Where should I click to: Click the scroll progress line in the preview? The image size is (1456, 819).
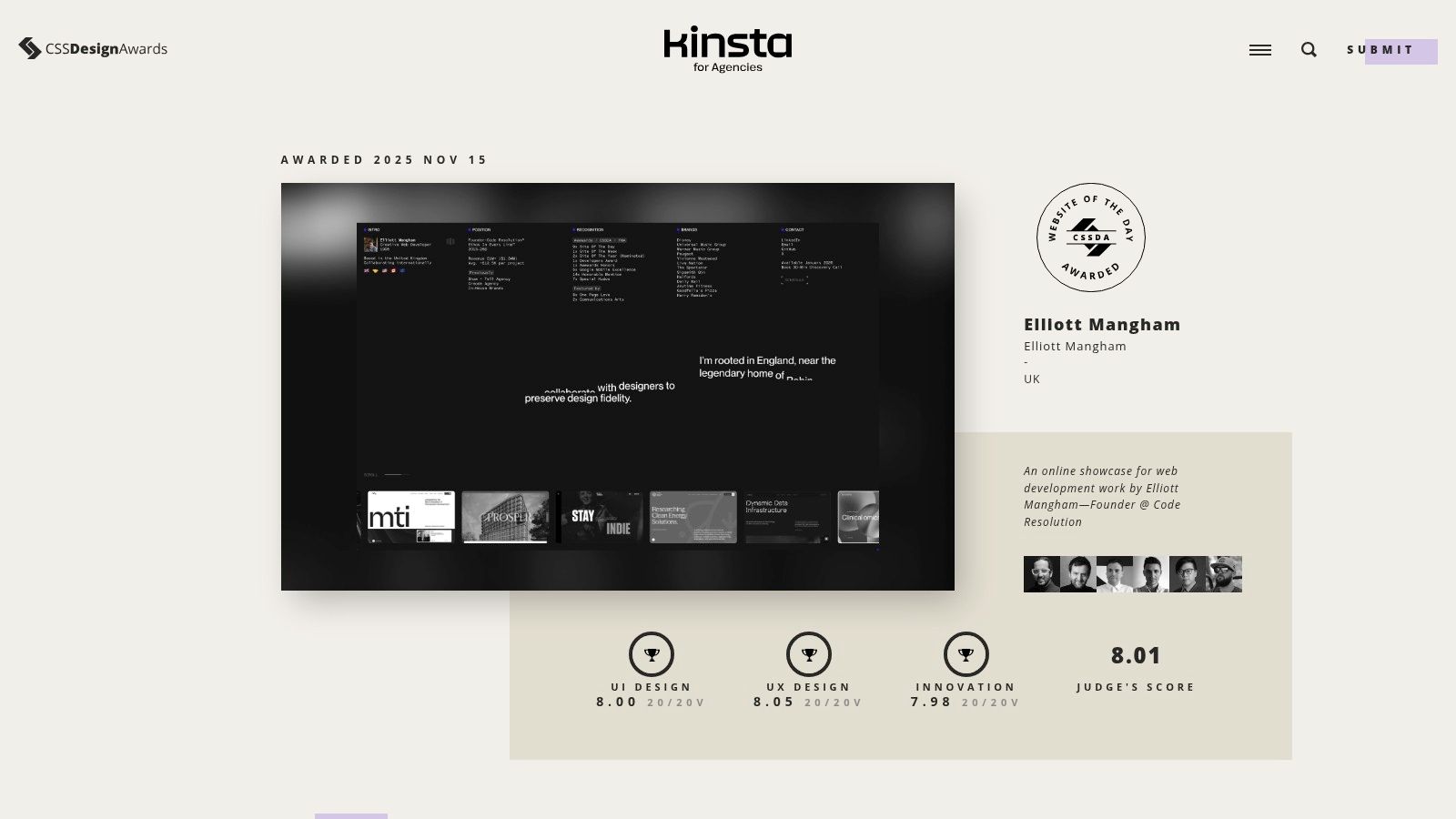[x=396, y=472]
